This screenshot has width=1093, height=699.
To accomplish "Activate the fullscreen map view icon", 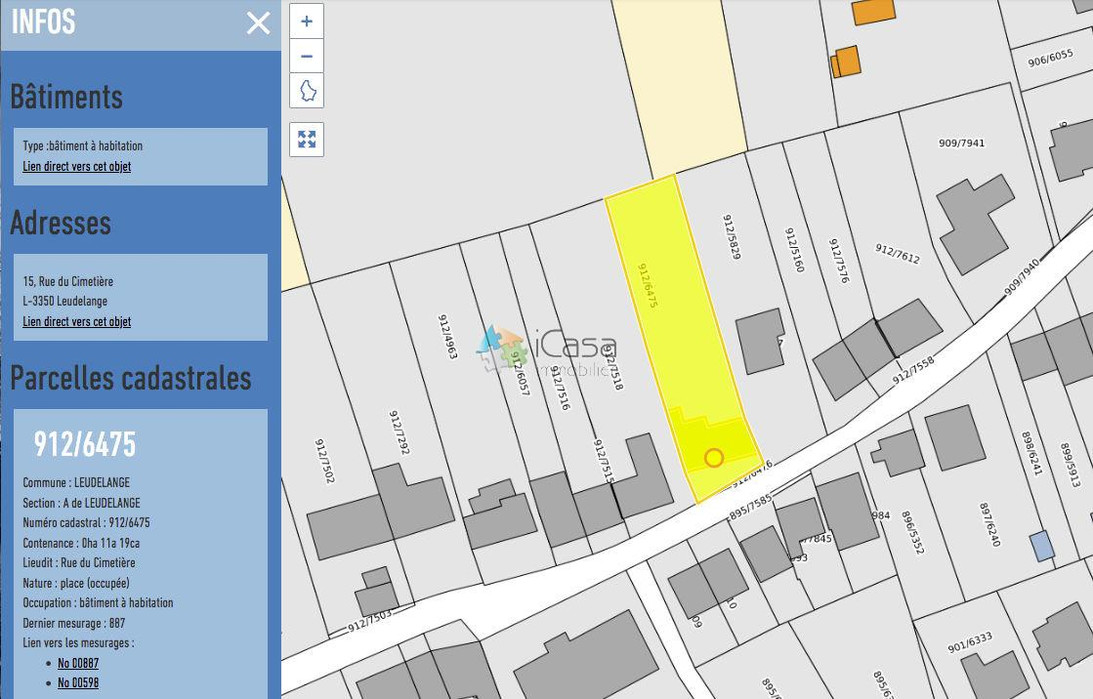I will [307, 140].
